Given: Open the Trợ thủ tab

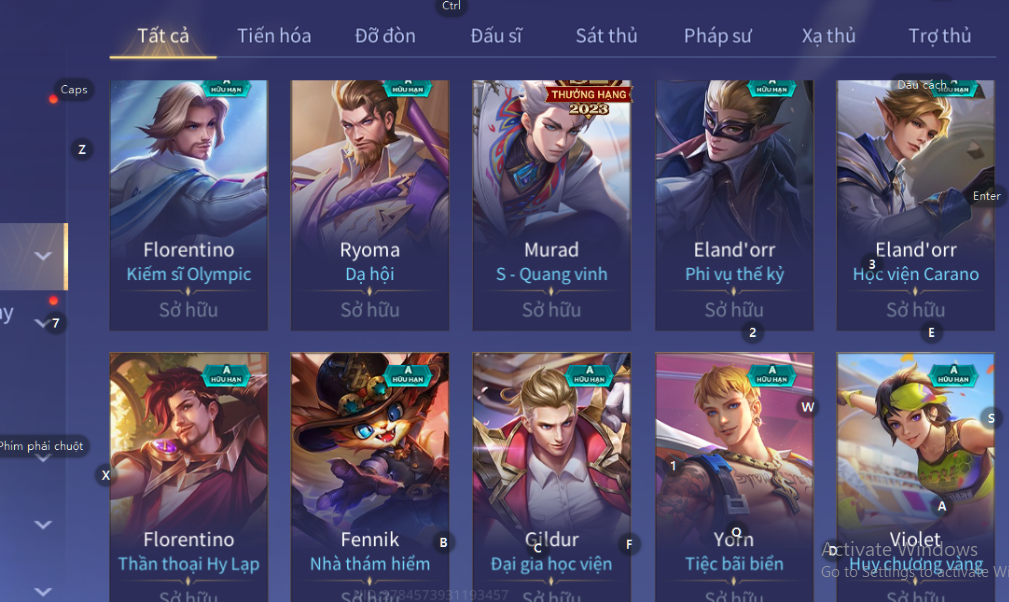Looking at the screenshot, I should pyautogui.click(x=940, y=35).
